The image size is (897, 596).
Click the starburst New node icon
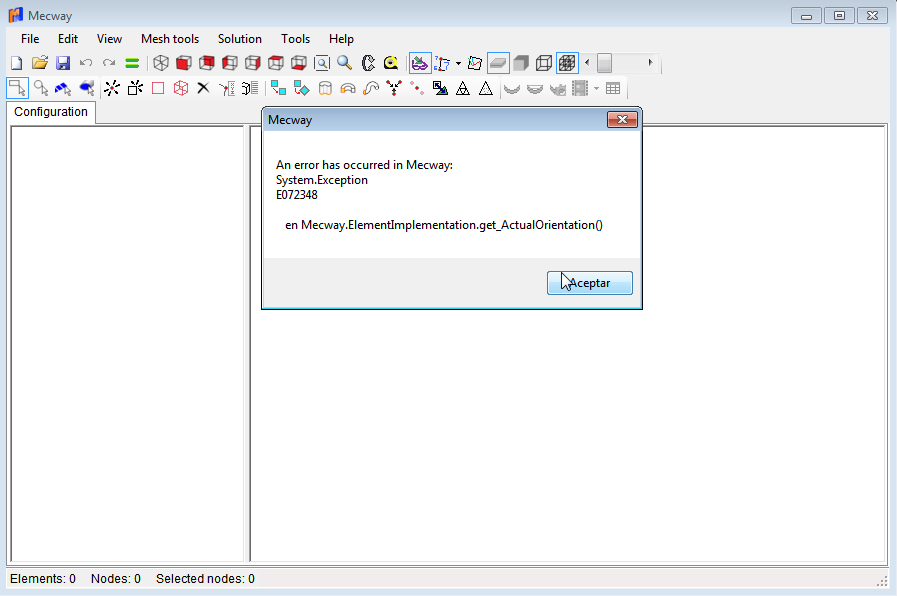112,88
